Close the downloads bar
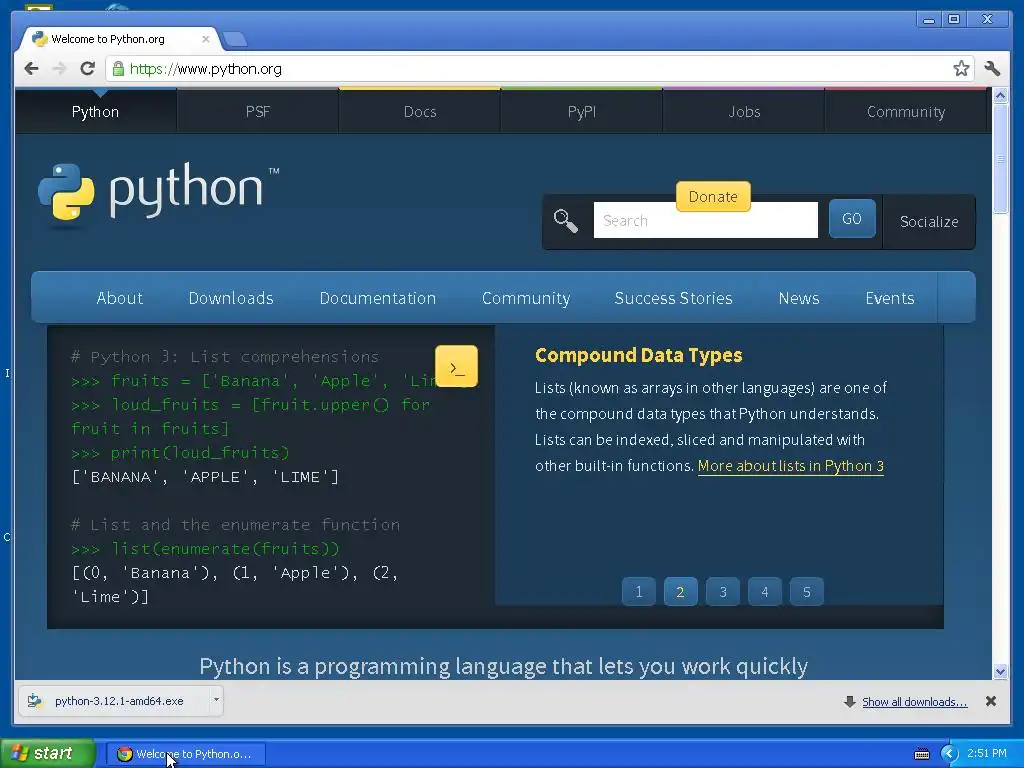This screenshot has height=768, width=1024. (x=991, y=701)
